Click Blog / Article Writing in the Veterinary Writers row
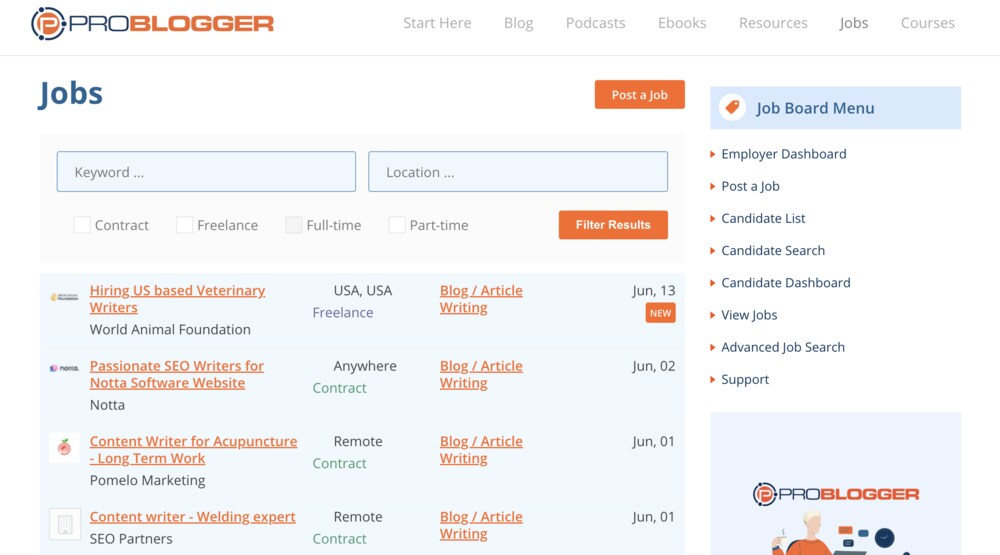The width and height of the screenshot is (1000, 555). click(481, 299)
